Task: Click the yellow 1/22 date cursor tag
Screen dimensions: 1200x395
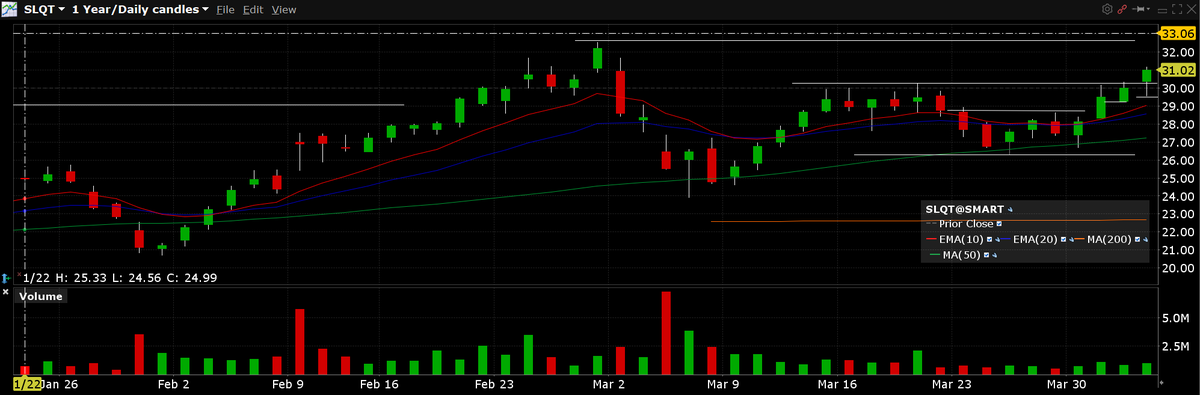Action: [26, 384]
